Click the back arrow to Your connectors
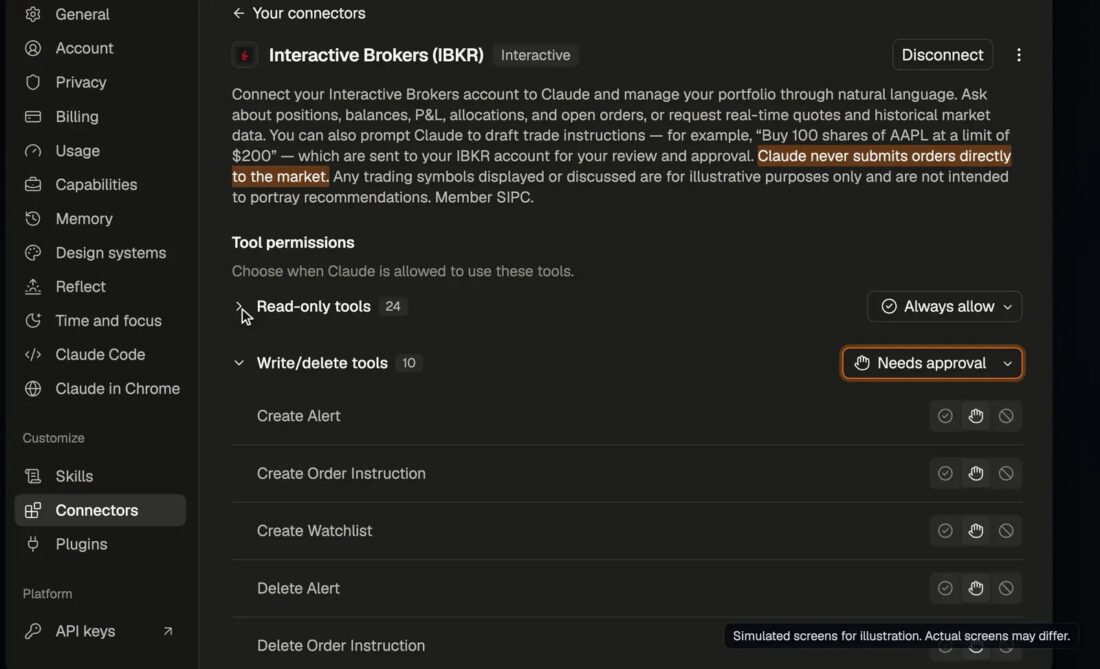The height and width of the screenshot is (669, 1100). tap(239, 13)
